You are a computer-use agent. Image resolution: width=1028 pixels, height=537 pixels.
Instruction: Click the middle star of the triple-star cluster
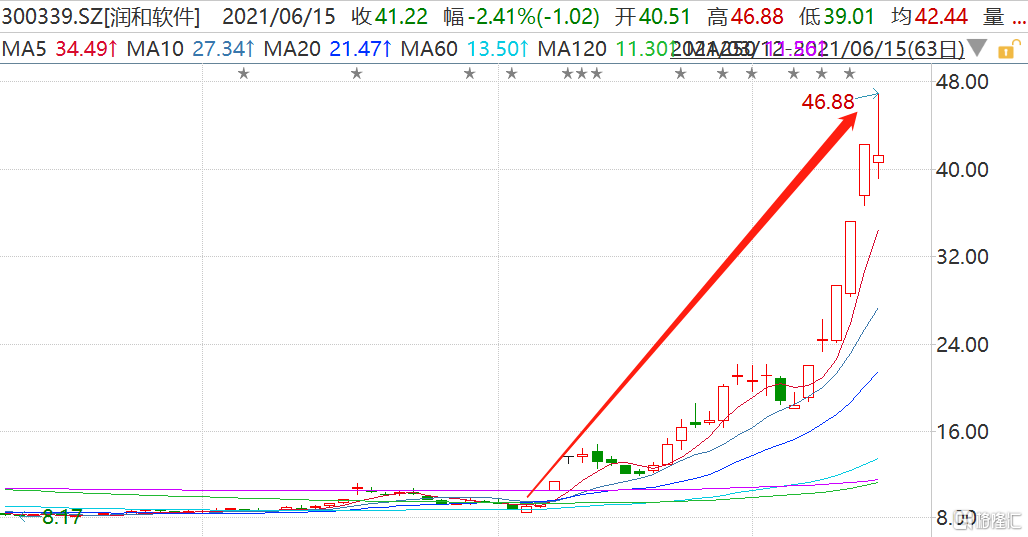582,73
